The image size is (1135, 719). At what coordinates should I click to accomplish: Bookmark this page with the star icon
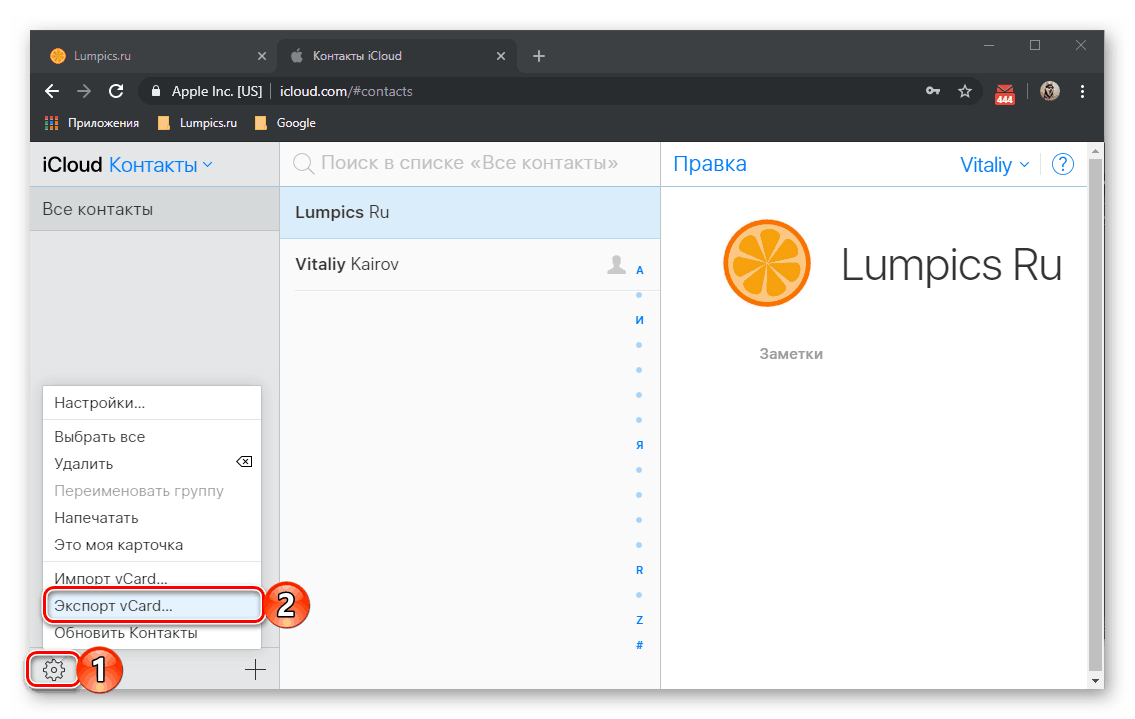[965, 91]
